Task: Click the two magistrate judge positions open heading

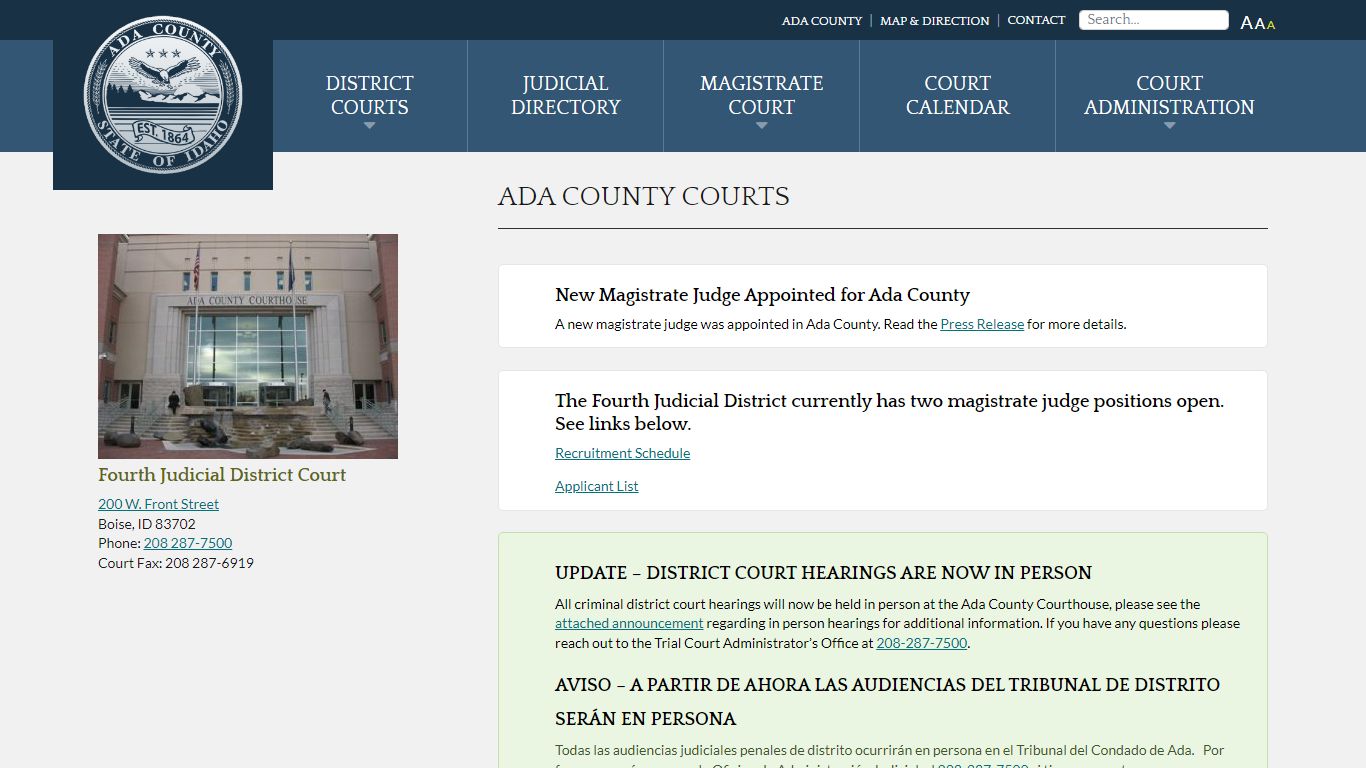Action: (889, 412)
